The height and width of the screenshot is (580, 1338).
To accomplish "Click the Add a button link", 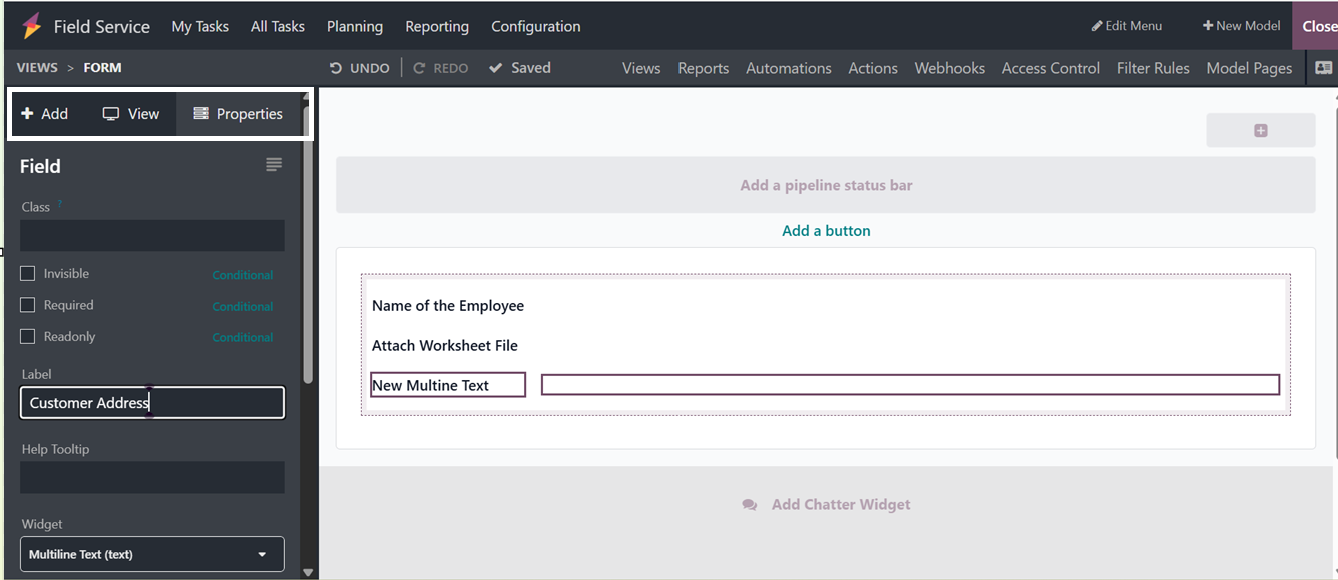I will click(x=826, y=231).
